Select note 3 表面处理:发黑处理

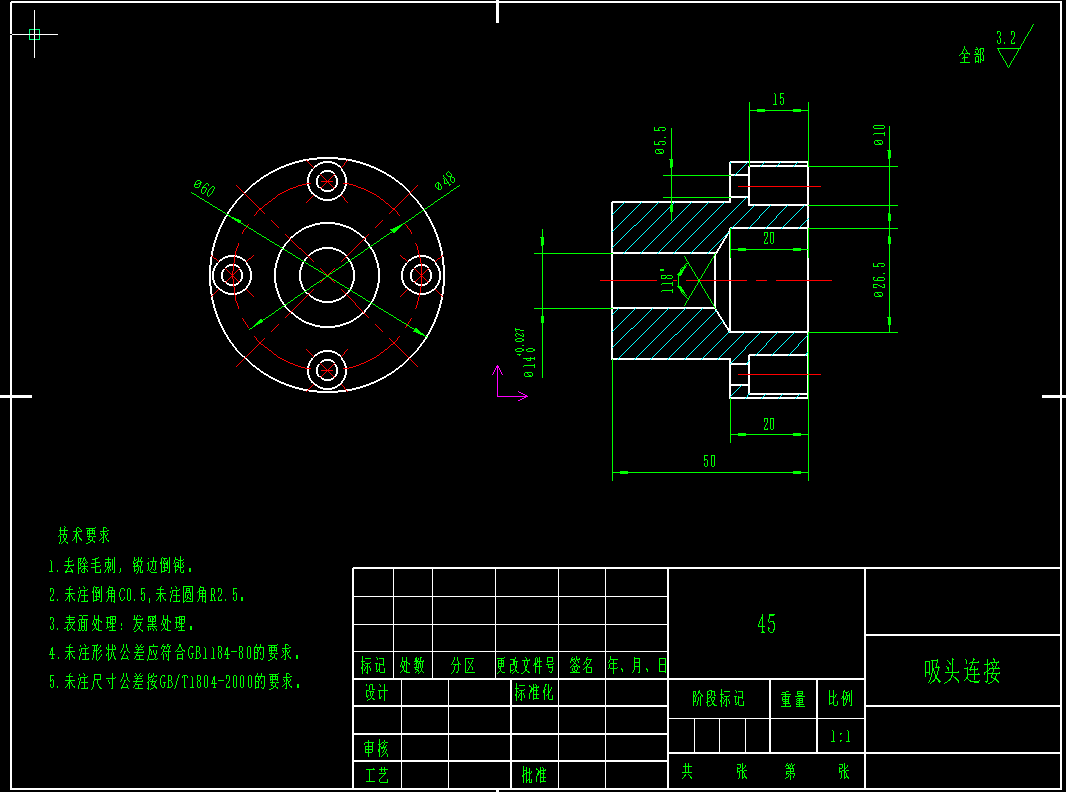pyautogui.click(x=122, y=623)
